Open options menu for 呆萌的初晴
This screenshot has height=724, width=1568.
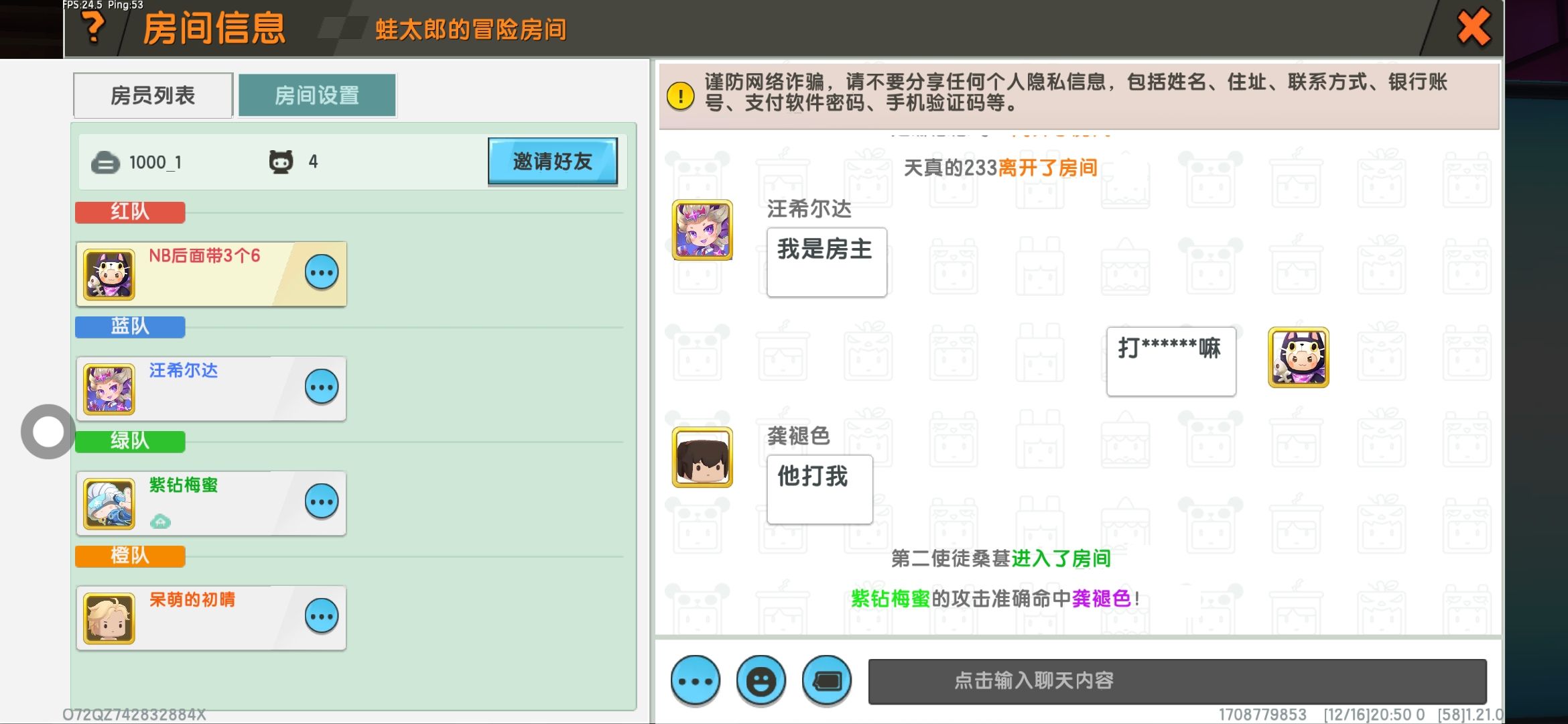coord(322,616)
